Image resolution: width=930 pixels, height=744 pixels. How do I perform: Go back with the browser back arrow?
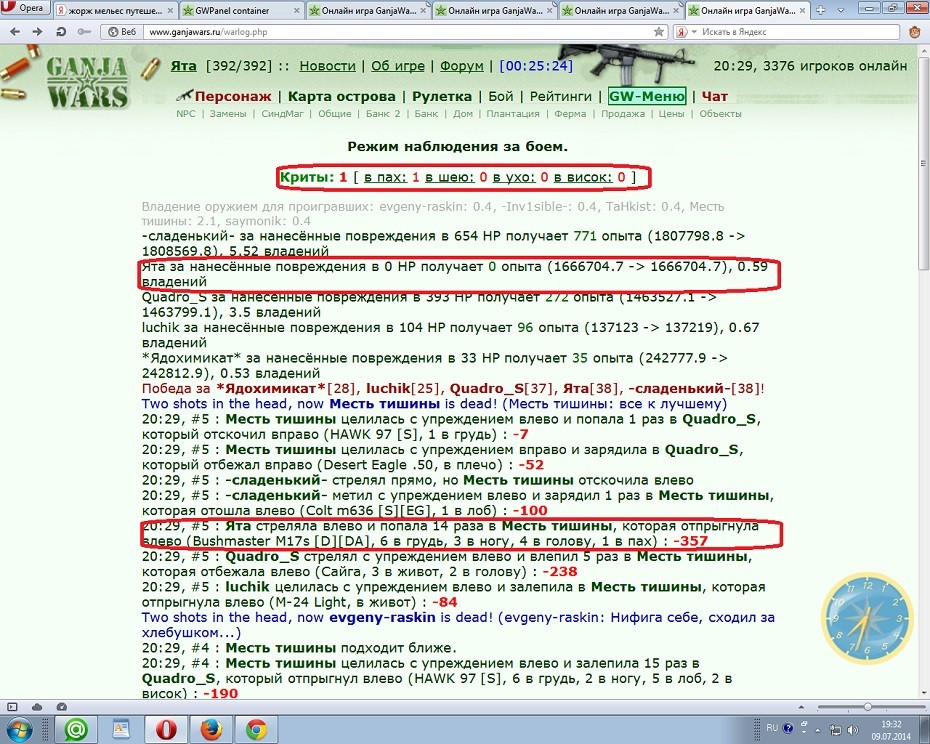pos(15,31)
